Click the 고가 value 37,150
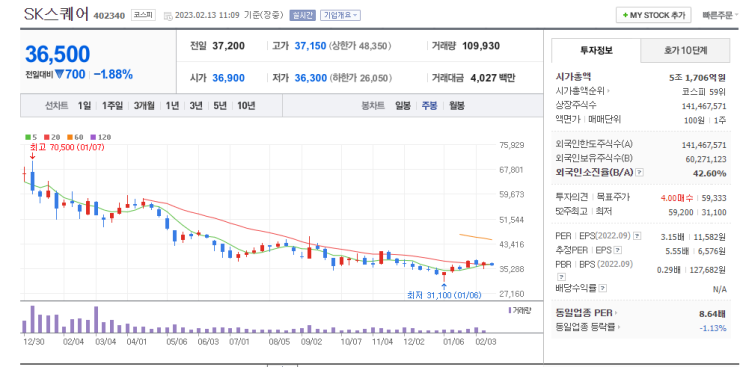This screenshot has width=743, height=367. (x=310, y=46)
